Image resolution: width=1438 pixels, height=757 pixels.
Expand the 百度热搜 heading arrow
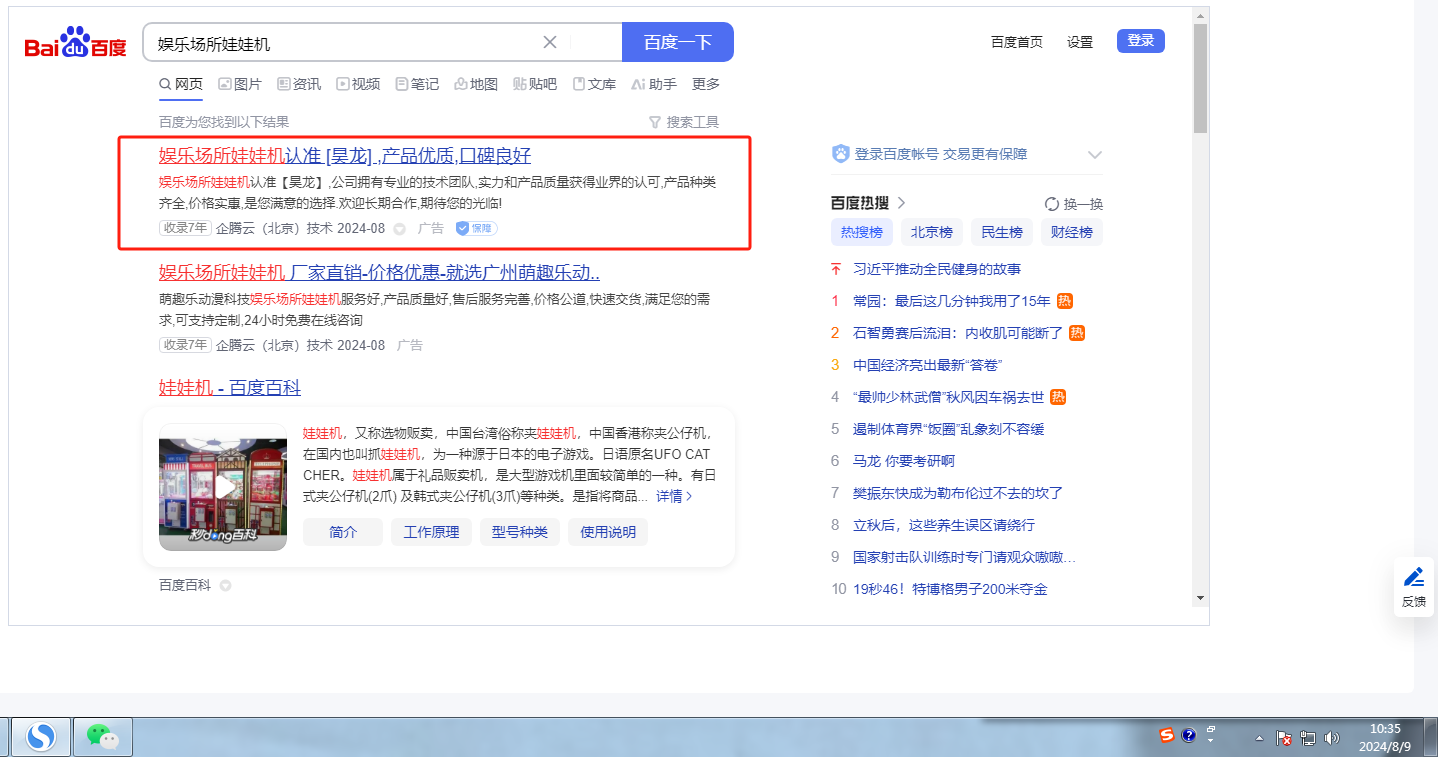click(901, 203)
